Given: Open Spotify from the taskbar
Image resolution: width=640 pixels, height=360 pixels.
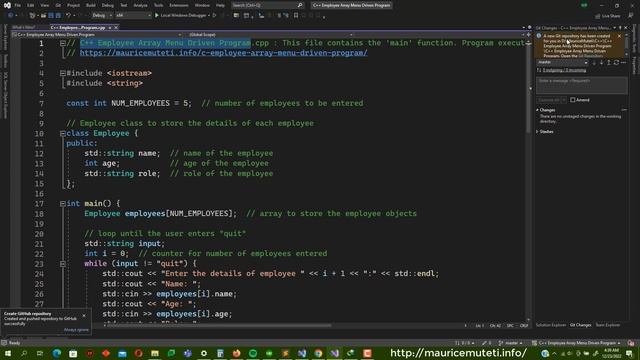Looking at the screenshot, I should (253, 353).
